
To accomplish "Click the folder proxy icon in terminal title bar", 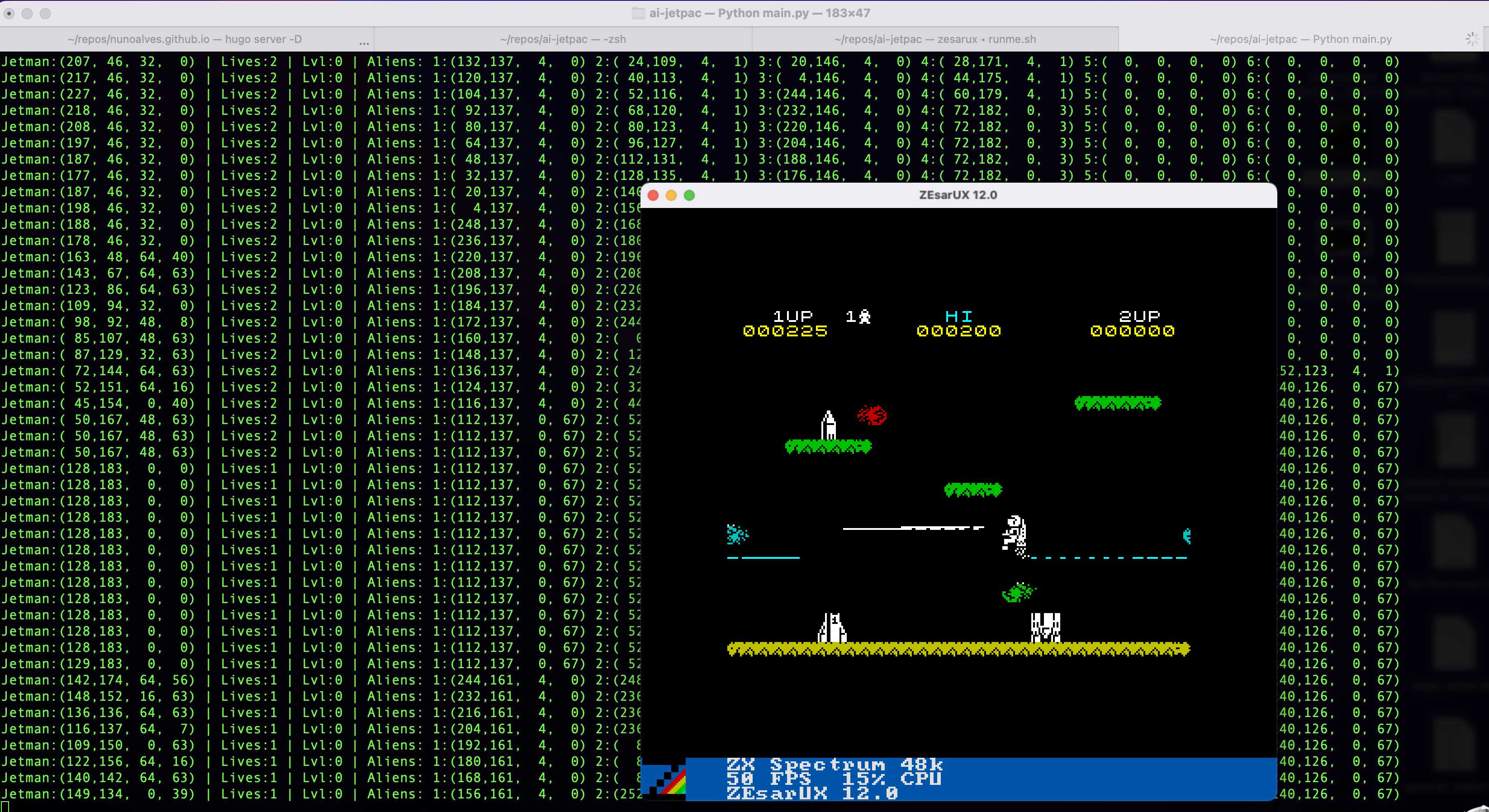I will tap(638, 13).
